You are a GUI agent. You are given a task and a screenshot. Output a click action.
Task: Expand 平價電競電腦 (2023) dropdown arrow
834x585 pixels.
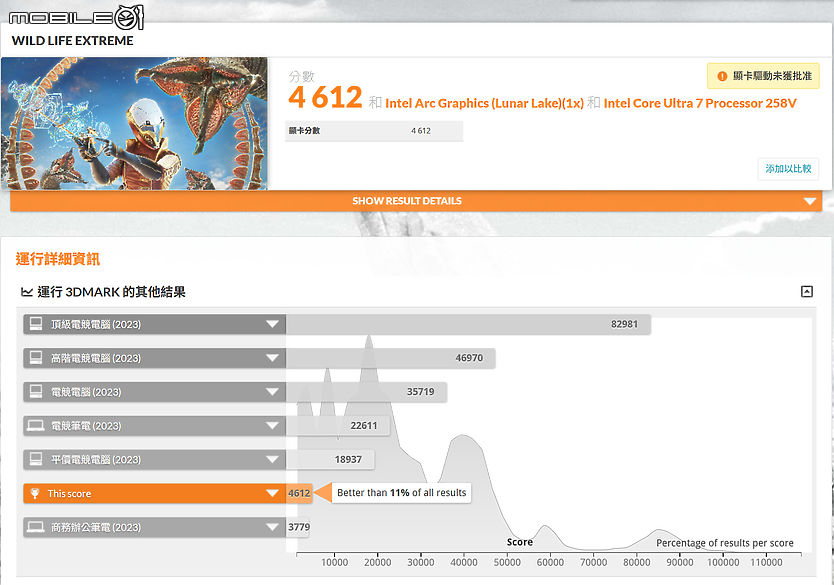tap(272, 459)
